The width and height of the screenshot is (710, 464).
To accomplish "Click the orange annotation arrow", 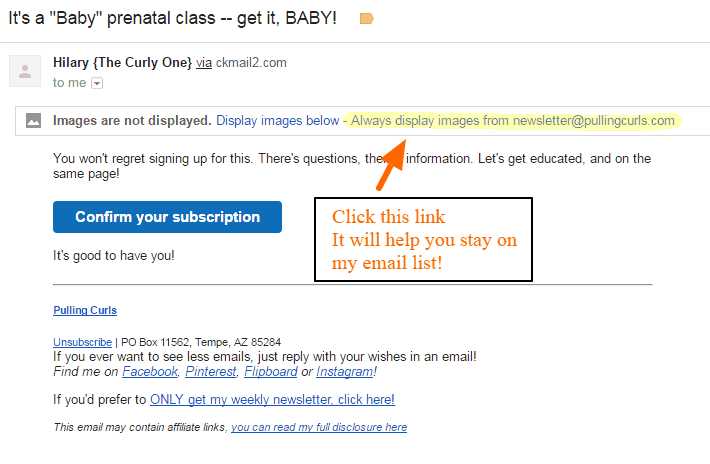I will click(x=390, y=164).
